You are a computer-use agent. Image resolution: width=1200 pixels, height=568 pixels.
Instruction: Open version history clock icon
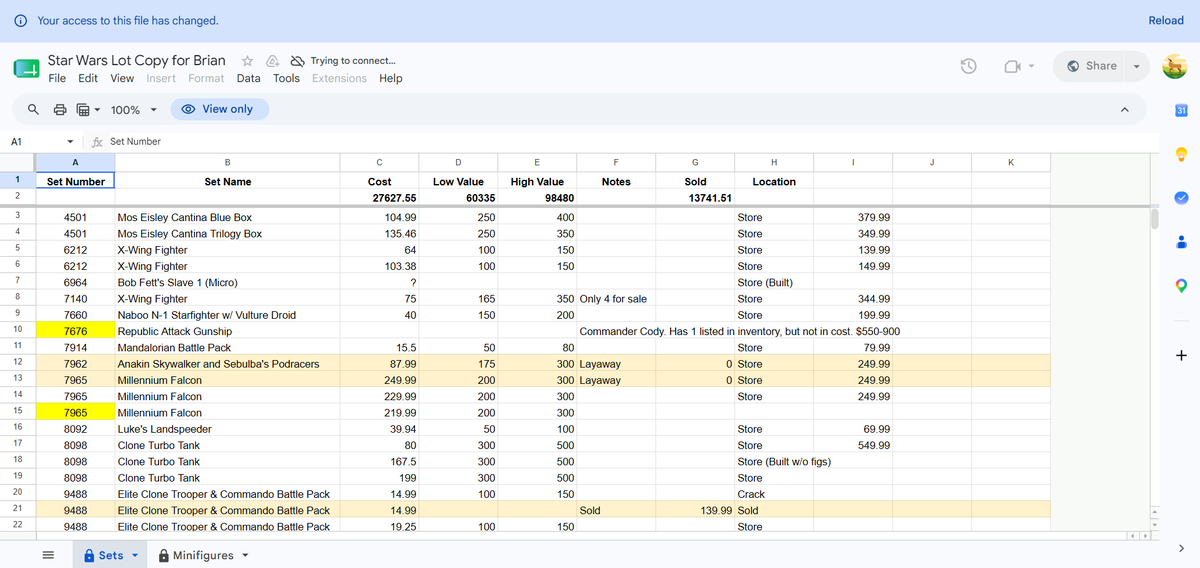click(x=968, y=66)
